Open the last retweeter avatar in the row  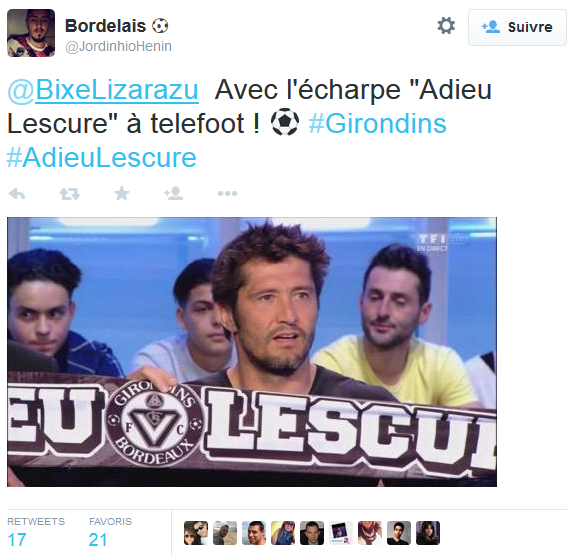(428, 533)
